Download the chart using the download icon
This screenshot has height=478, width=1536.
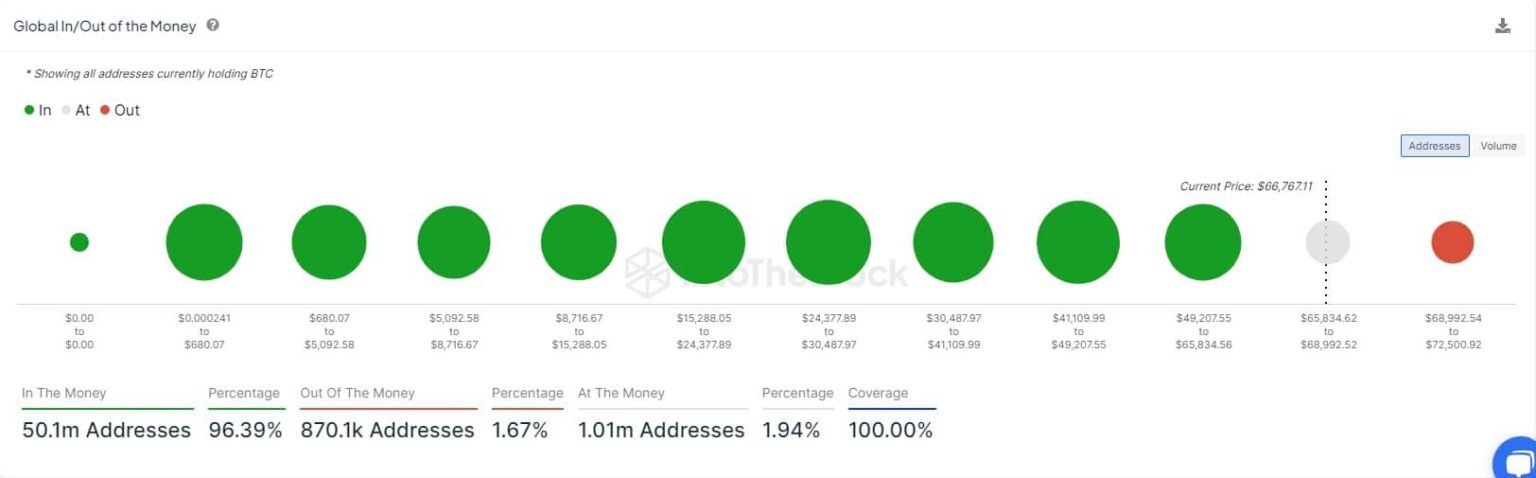click(1502, 26)
